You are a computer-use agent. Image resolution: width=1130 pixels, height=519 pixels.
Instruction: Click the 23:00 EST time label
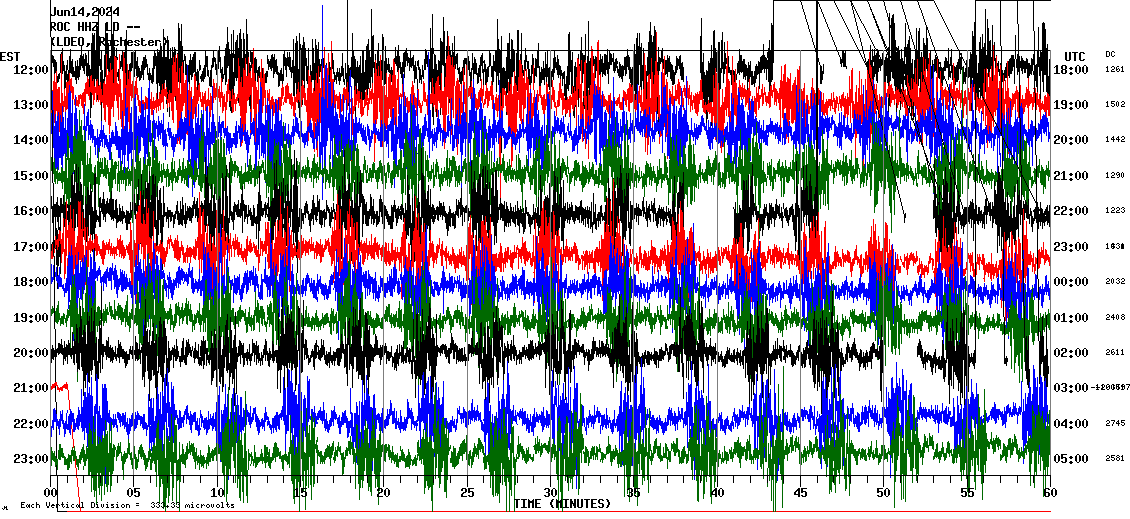point(30,459)
